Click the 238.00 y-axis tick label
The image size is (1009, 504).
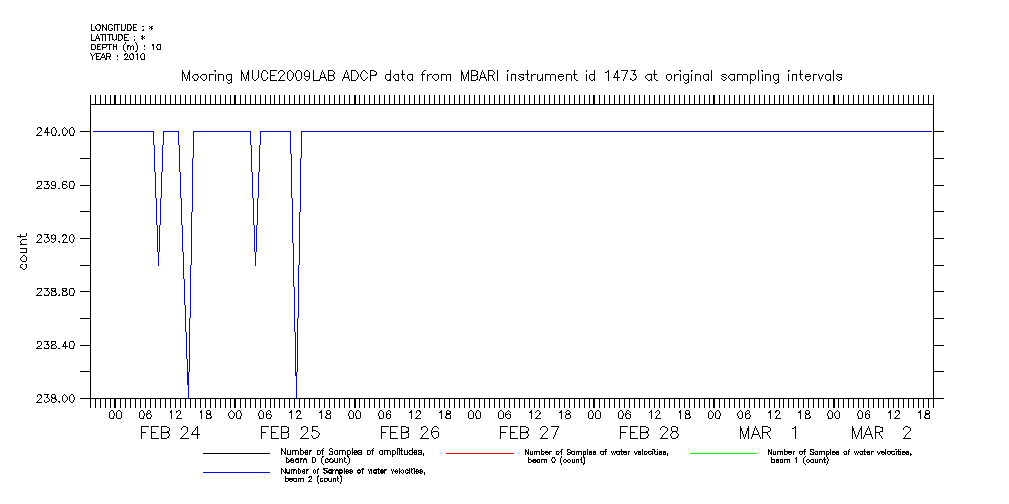click(57, 399)
